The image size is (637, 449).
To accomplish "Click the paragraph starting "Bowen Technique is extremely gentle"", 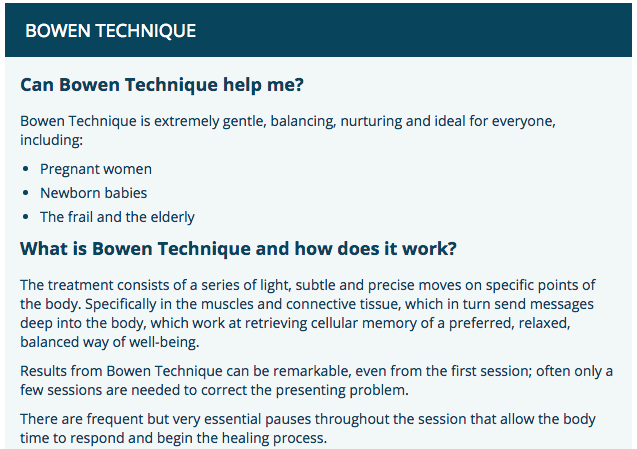I will pyautogui.click(x=287, y=122).
